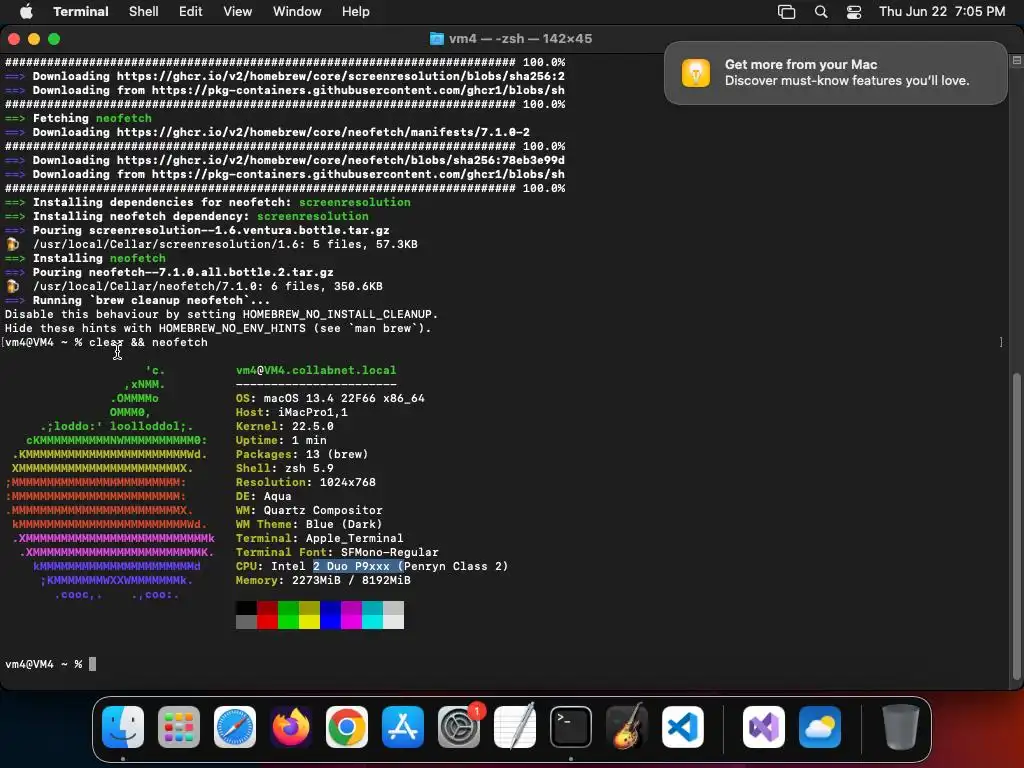The image size is (1024, 768).
Task: Click the Terminal vertical scrollbar
Action: [1016, 526]
